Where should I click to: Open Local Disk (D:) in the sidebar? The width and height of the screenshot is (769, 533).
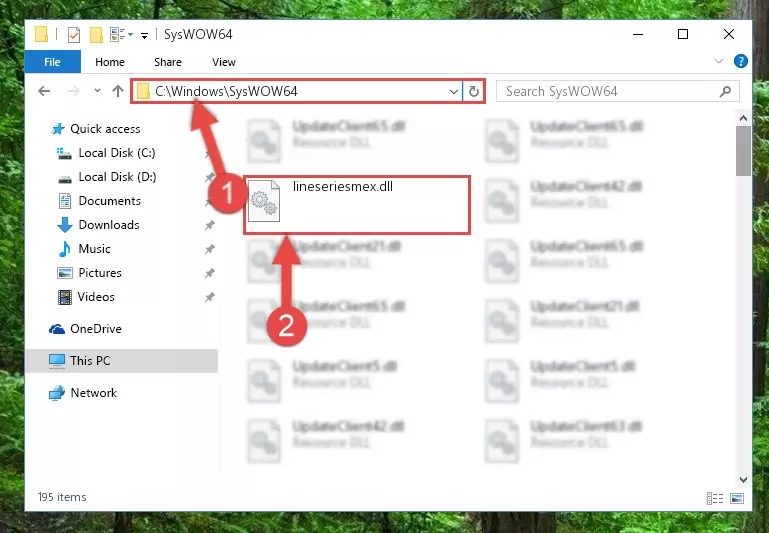[117, 177]
